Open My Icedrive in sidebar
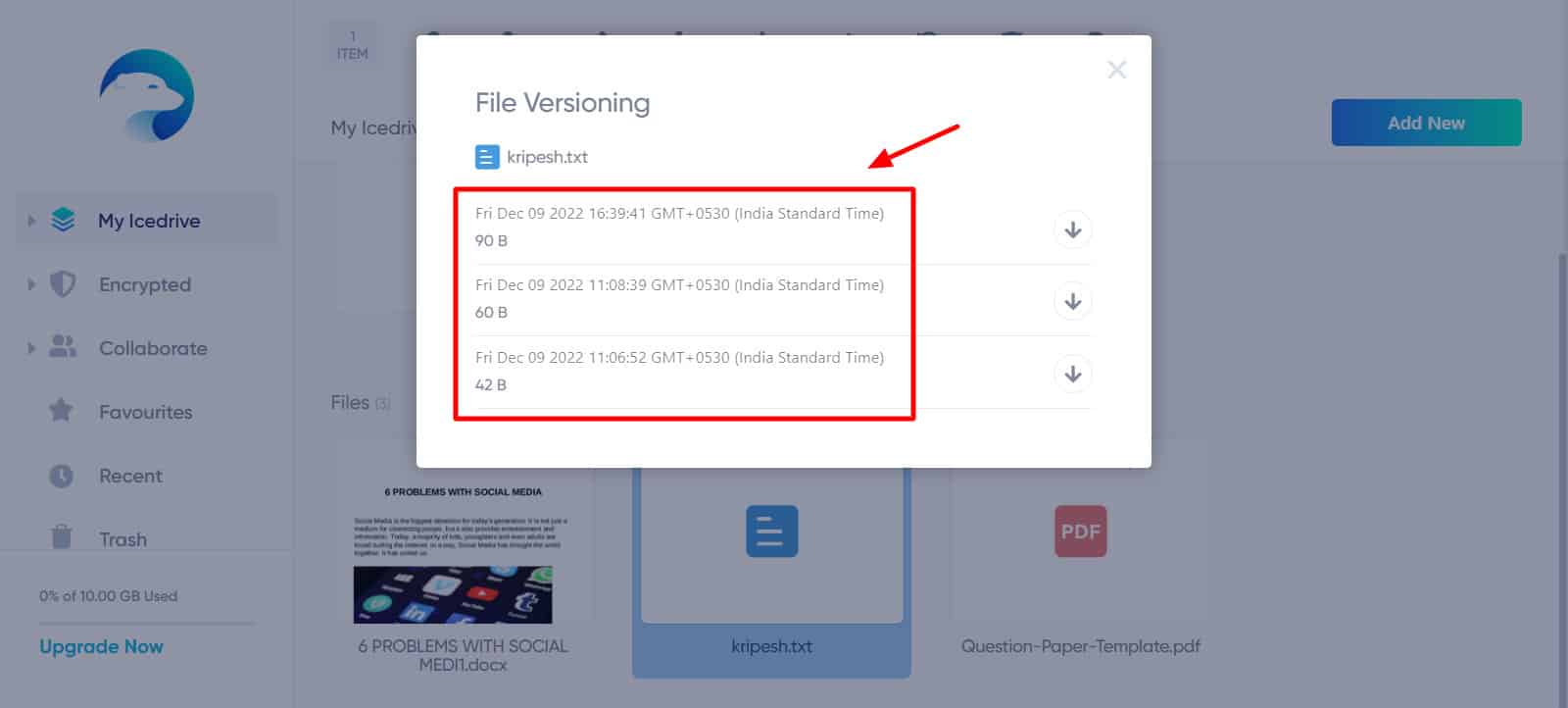 click(149, 221)
